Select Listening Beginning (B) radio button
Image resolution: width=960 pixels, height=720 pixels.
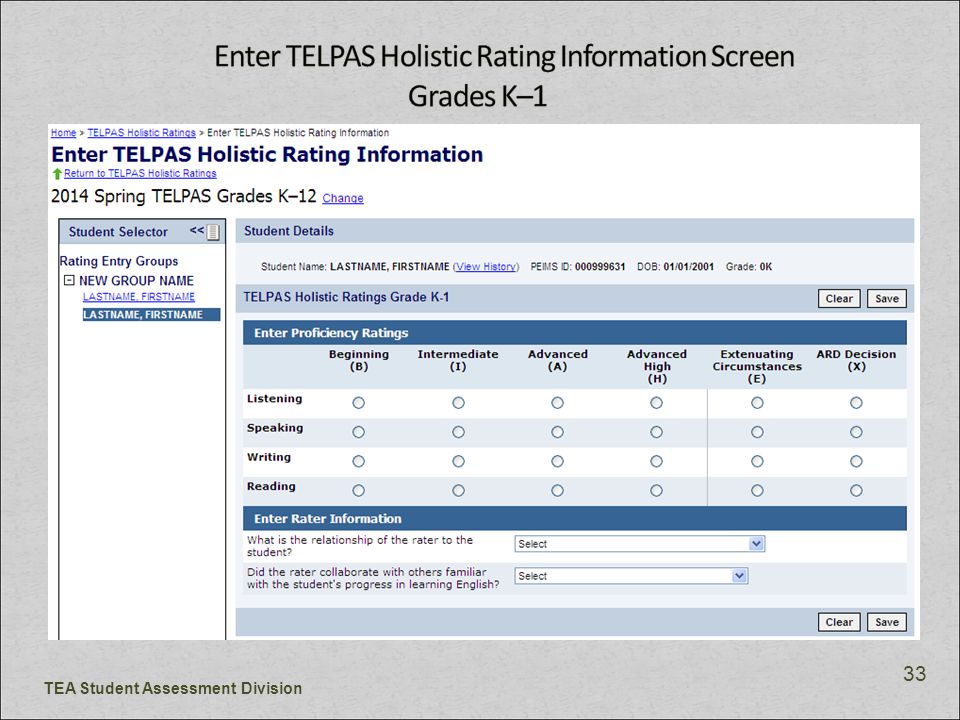click(359, 403)
